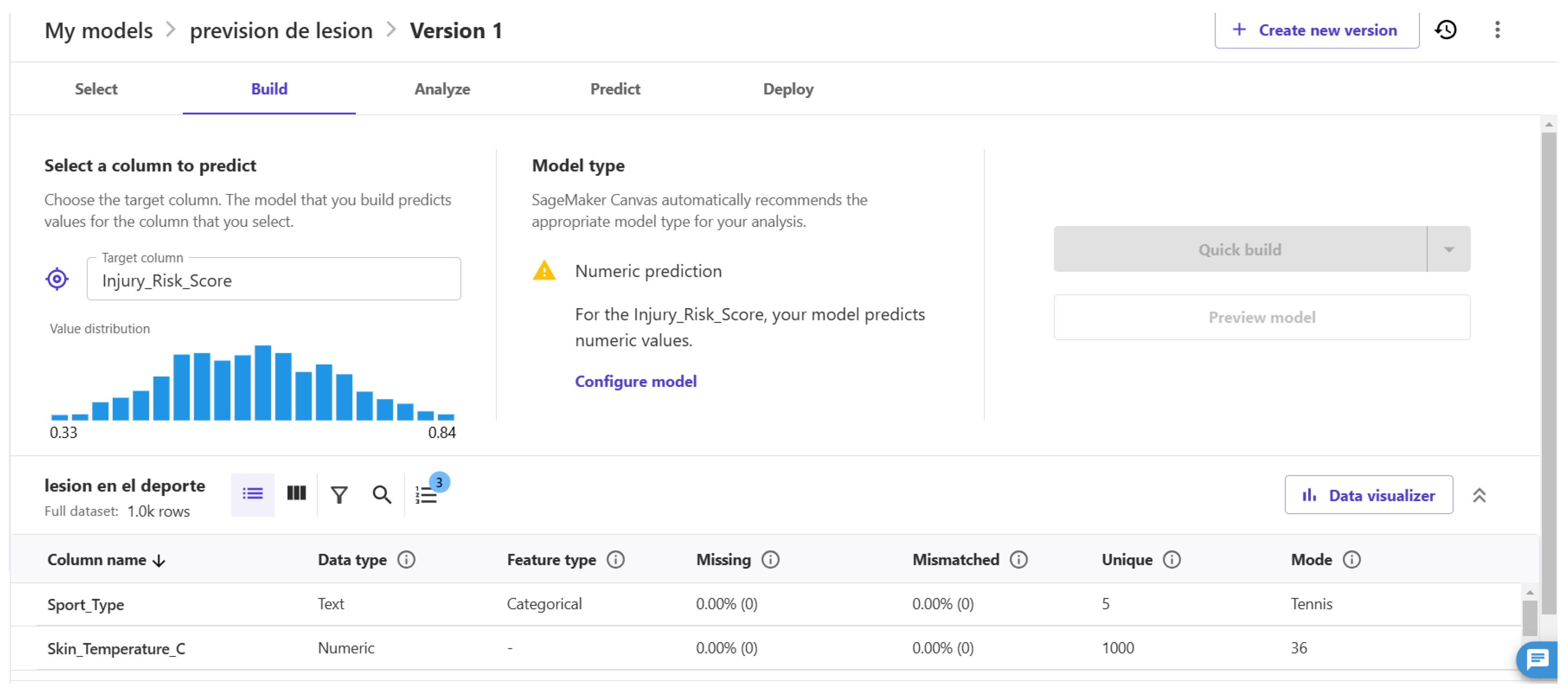Click the main vertical scrollbar
Image resolution: width=1568 pixels, height=700 pixels.
(1548, 365)
